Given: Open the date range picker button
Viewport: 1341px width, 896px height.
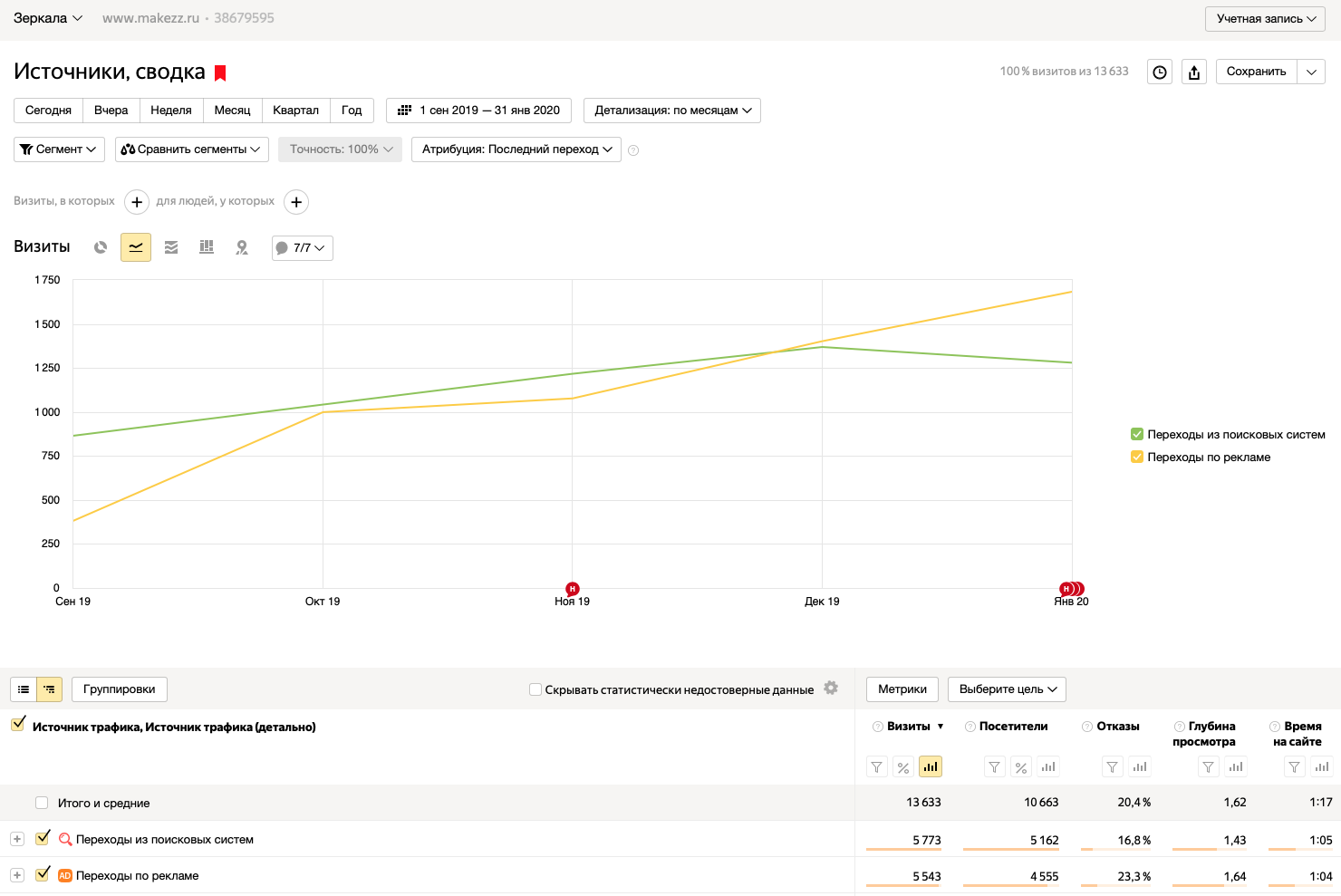Looking at the screenshot, I should tap(478, 111).
